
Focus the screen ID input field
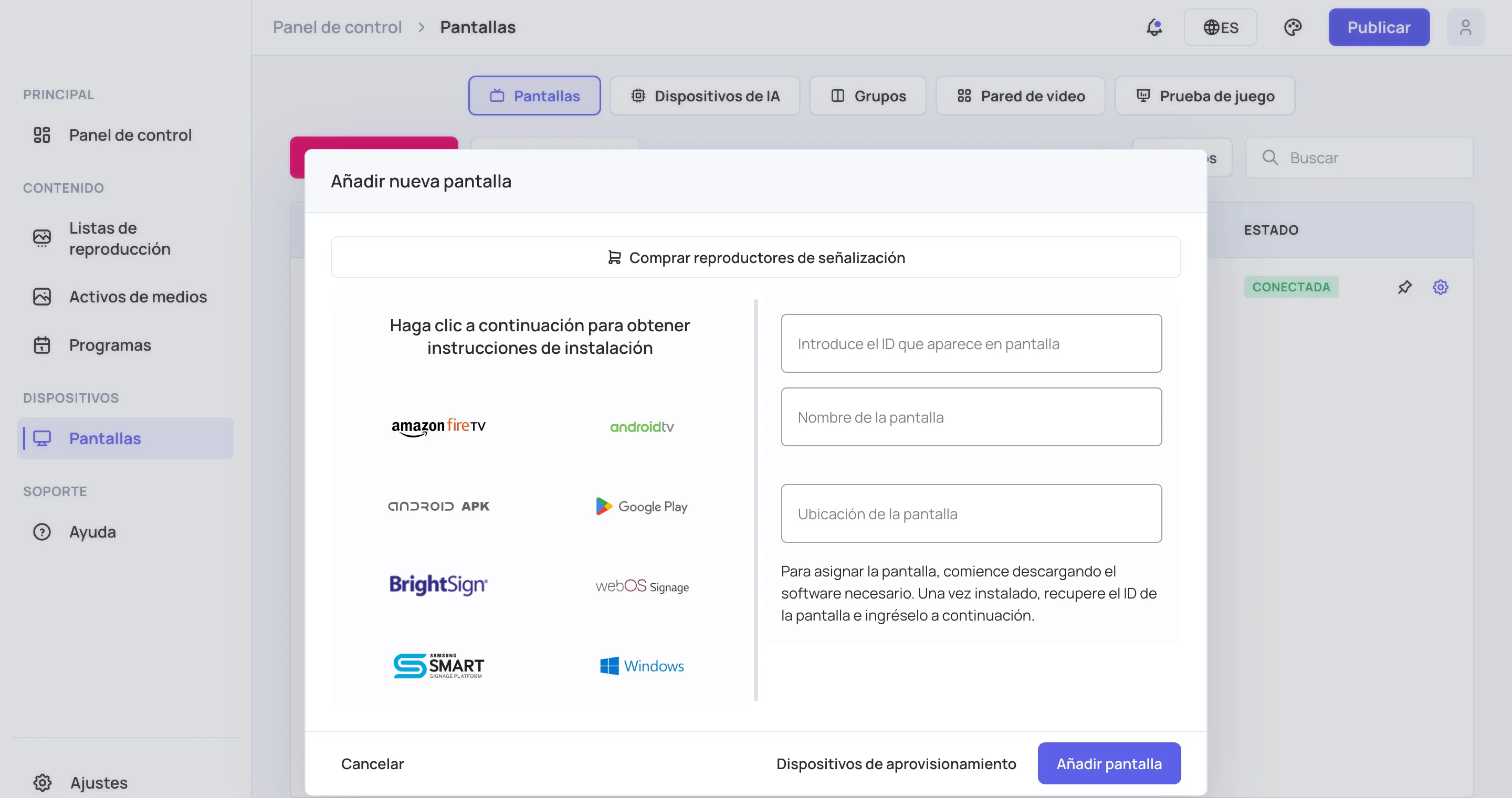pos(971,343)
